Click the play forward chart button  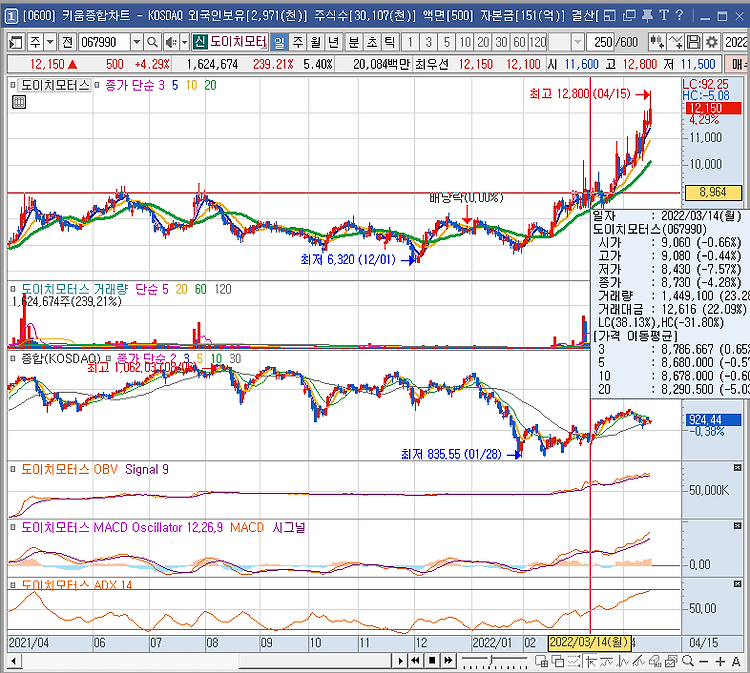point(400,661)
